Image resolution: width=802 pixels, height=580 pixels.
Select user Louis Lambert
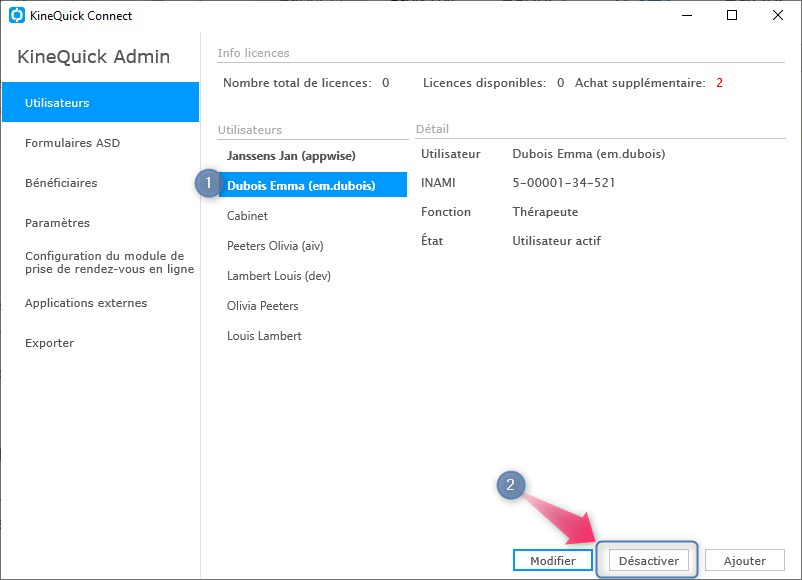pos(264,336)
